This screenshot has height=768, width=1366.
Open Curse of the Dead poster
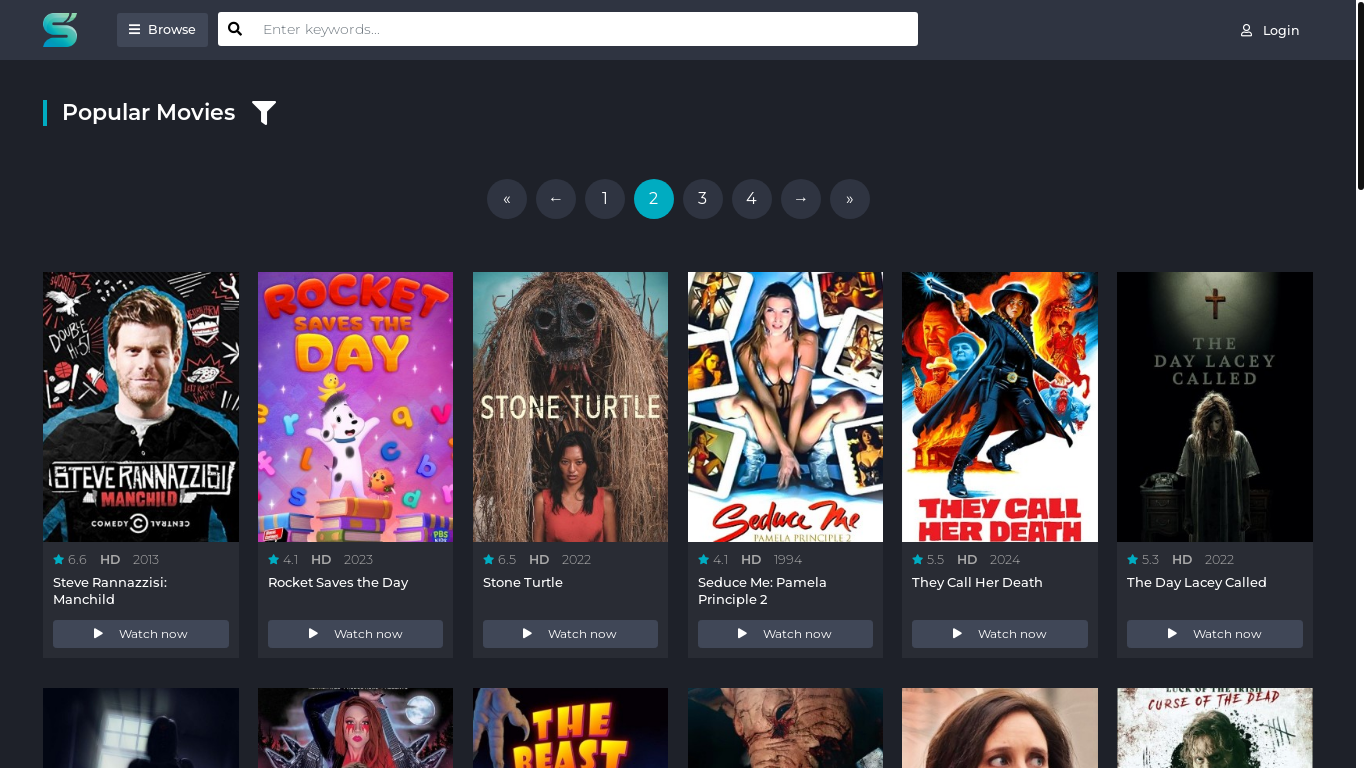pyautogui.click(x=1215, y=728)
